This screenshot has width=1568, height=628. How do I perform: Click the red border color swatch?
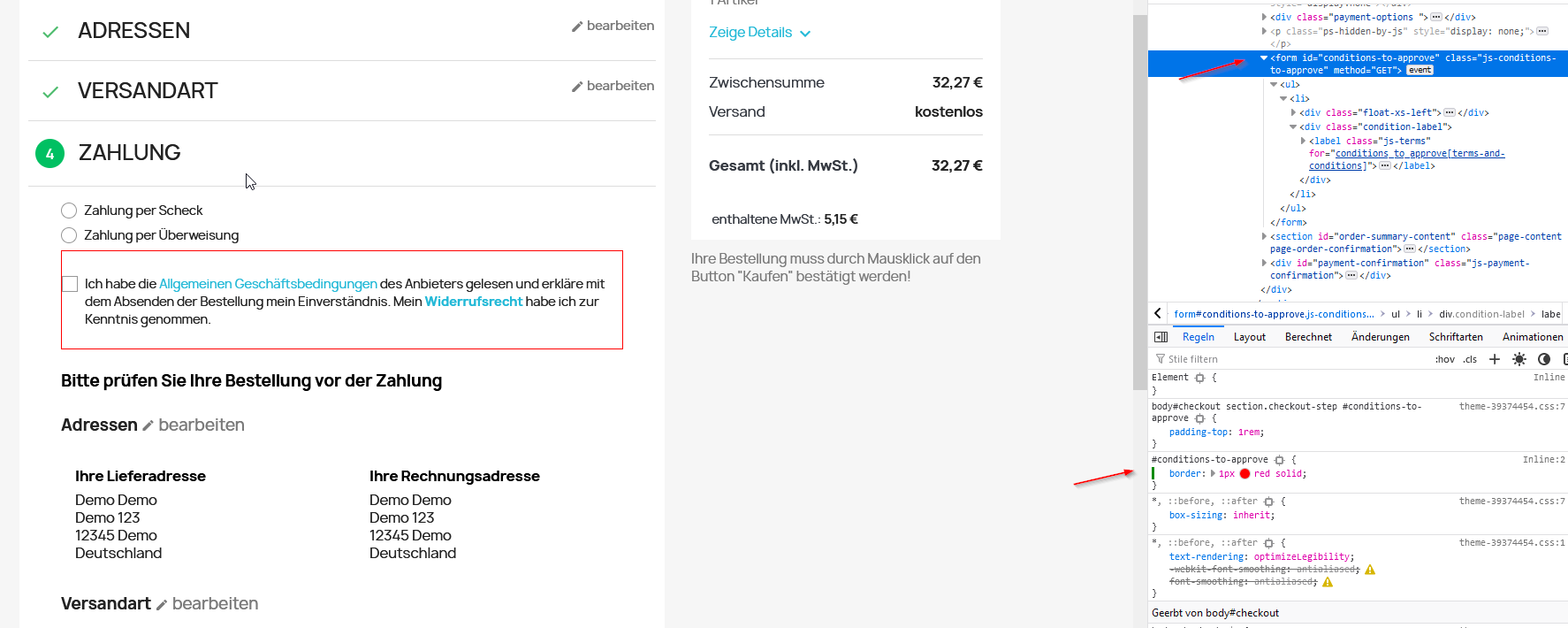coord(1245,474)
